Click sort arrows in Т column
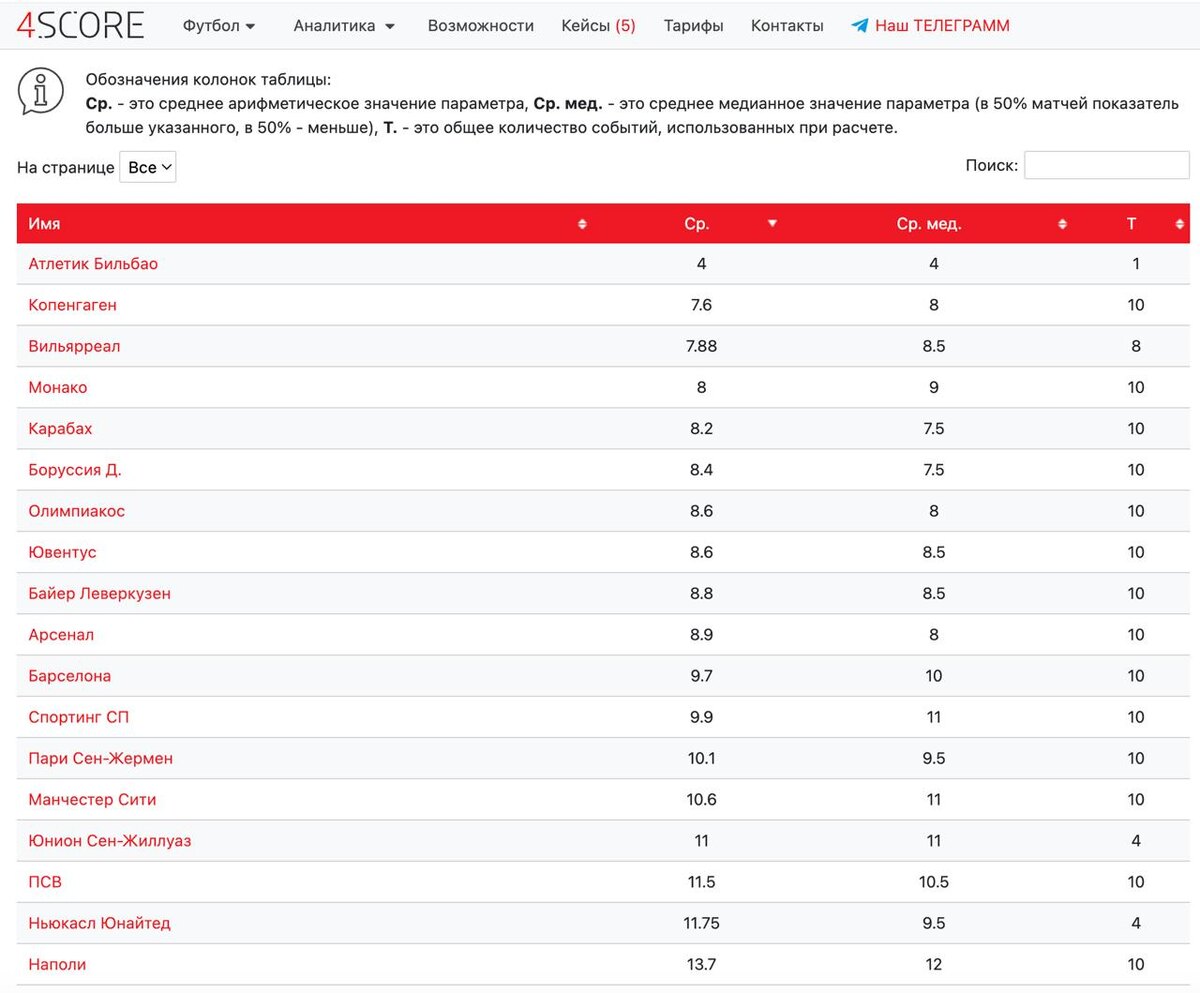 1180,224
